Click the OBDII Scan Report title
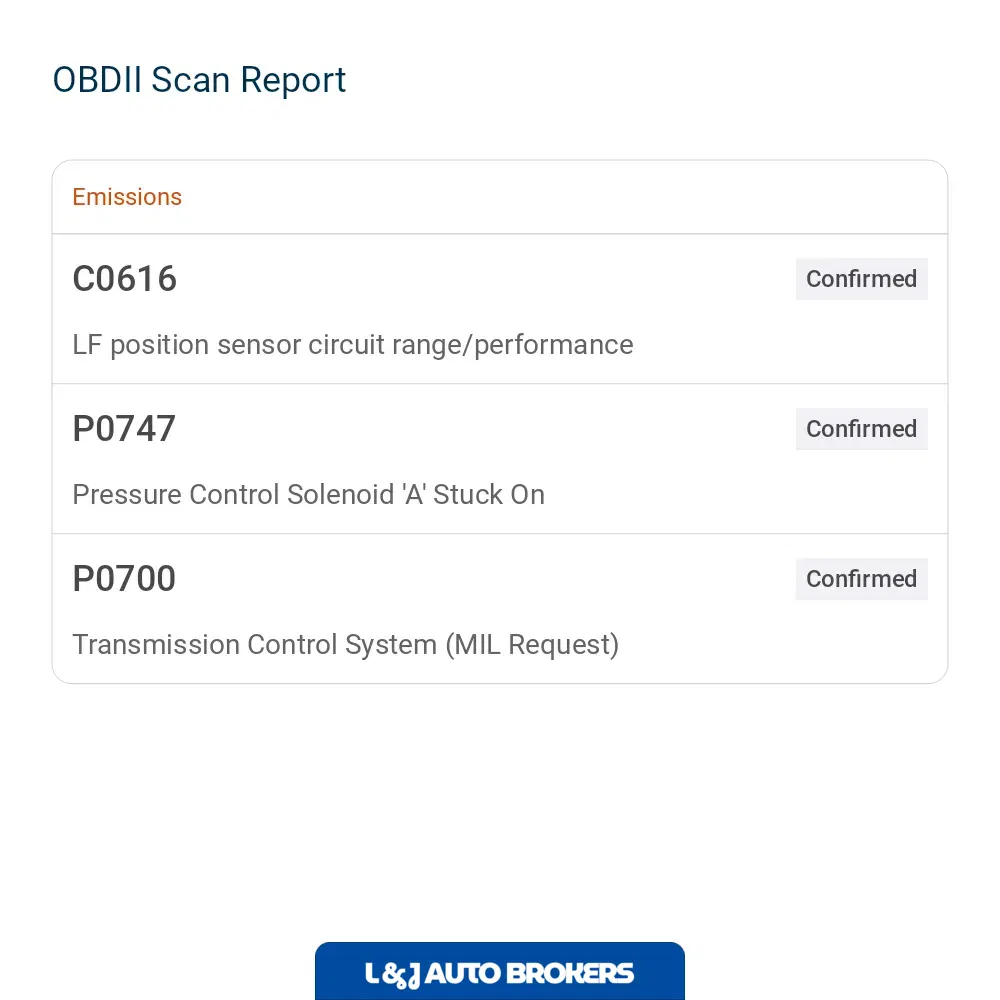Screen dimensions: 1000x1000 (199, 80)
